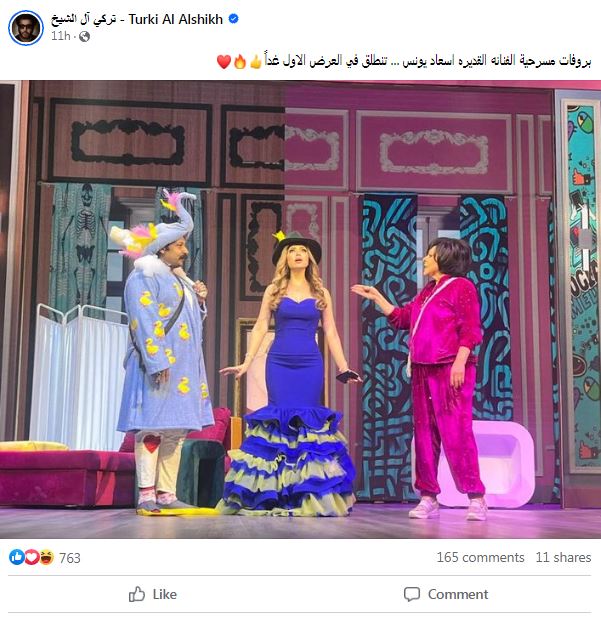This screenshot has height=617, width=601.
Task: Click the Like reaction icon in summary
Action: point(17,557)
